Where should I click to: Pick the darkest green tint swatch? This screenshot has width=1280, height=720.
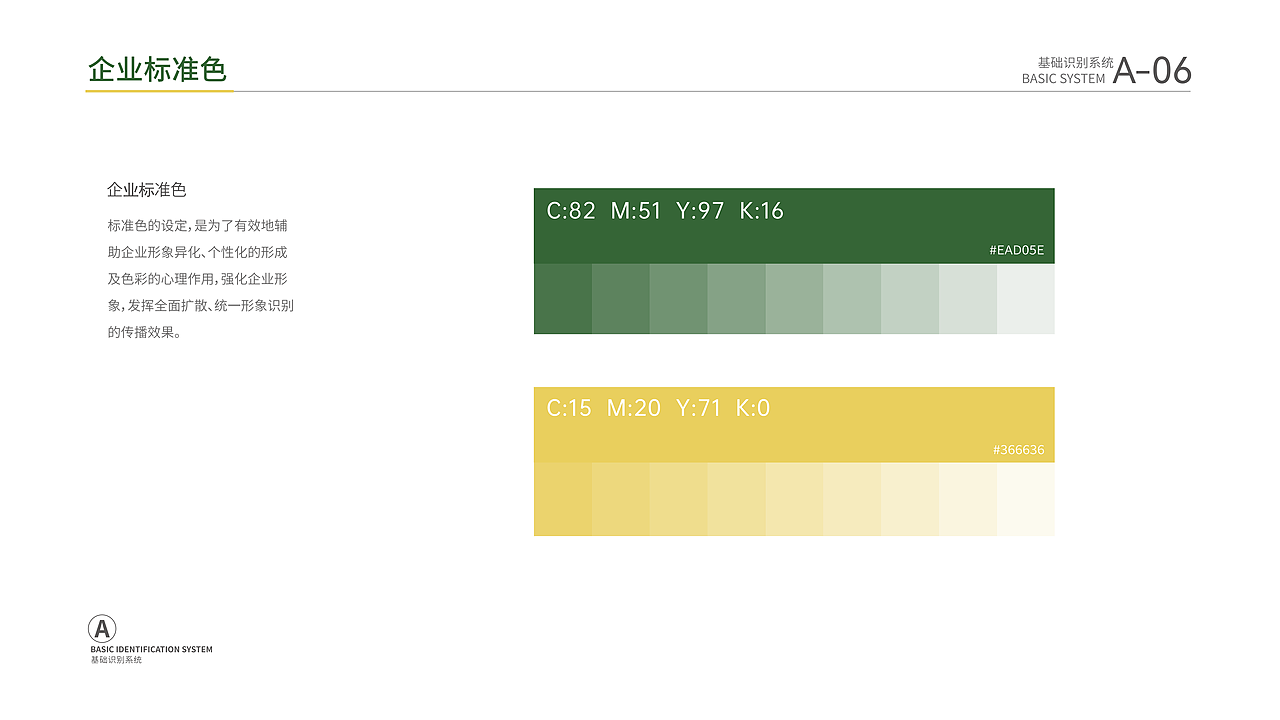pos(563,299)
